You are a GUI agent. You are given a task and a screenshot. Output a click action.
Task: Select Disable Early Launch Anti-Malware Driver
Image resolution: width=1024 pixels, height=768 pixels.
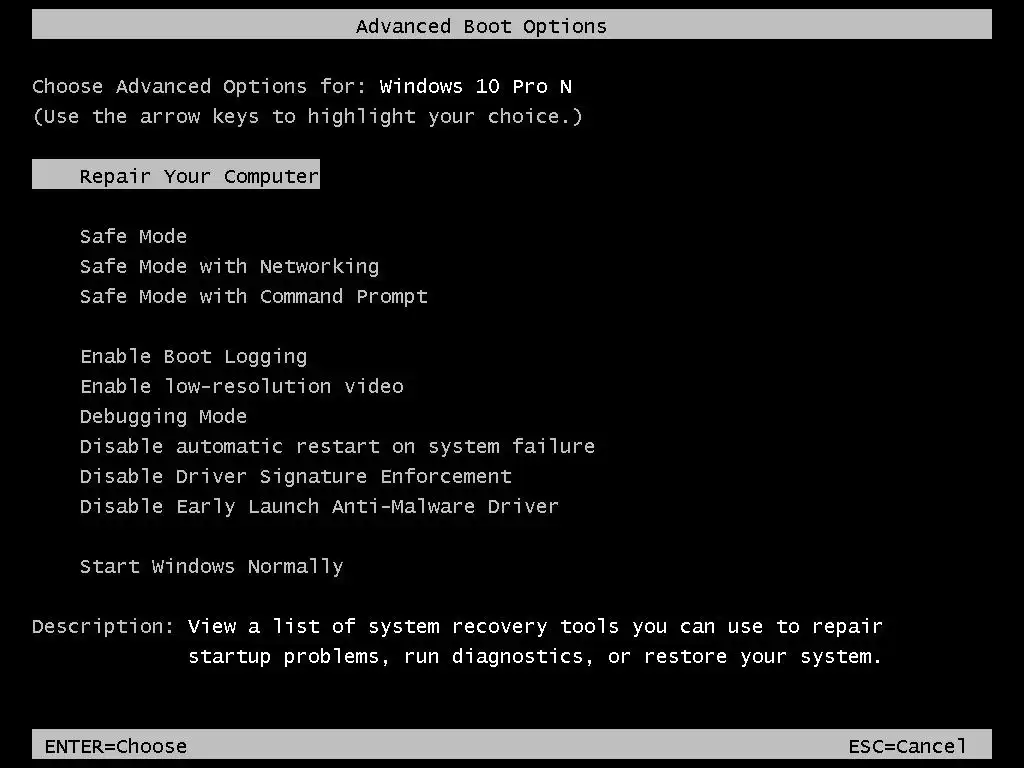[x=319, y=506]
